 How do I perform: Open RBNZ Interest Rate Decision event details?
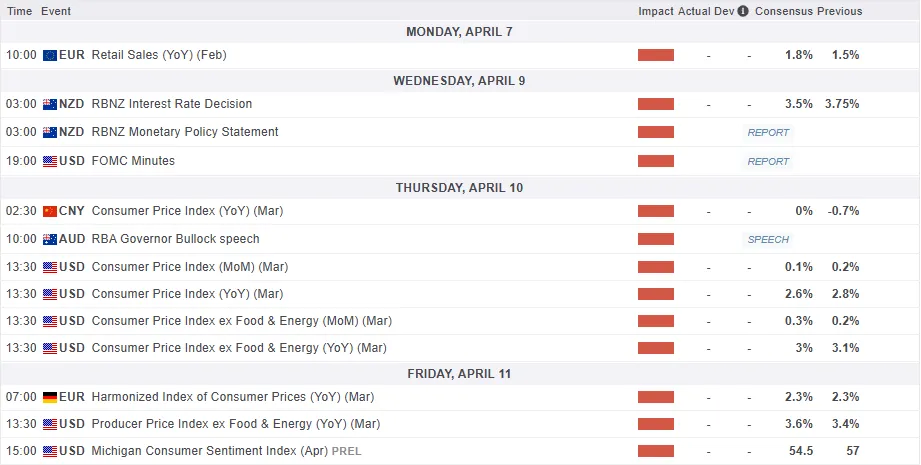[171, 104]
